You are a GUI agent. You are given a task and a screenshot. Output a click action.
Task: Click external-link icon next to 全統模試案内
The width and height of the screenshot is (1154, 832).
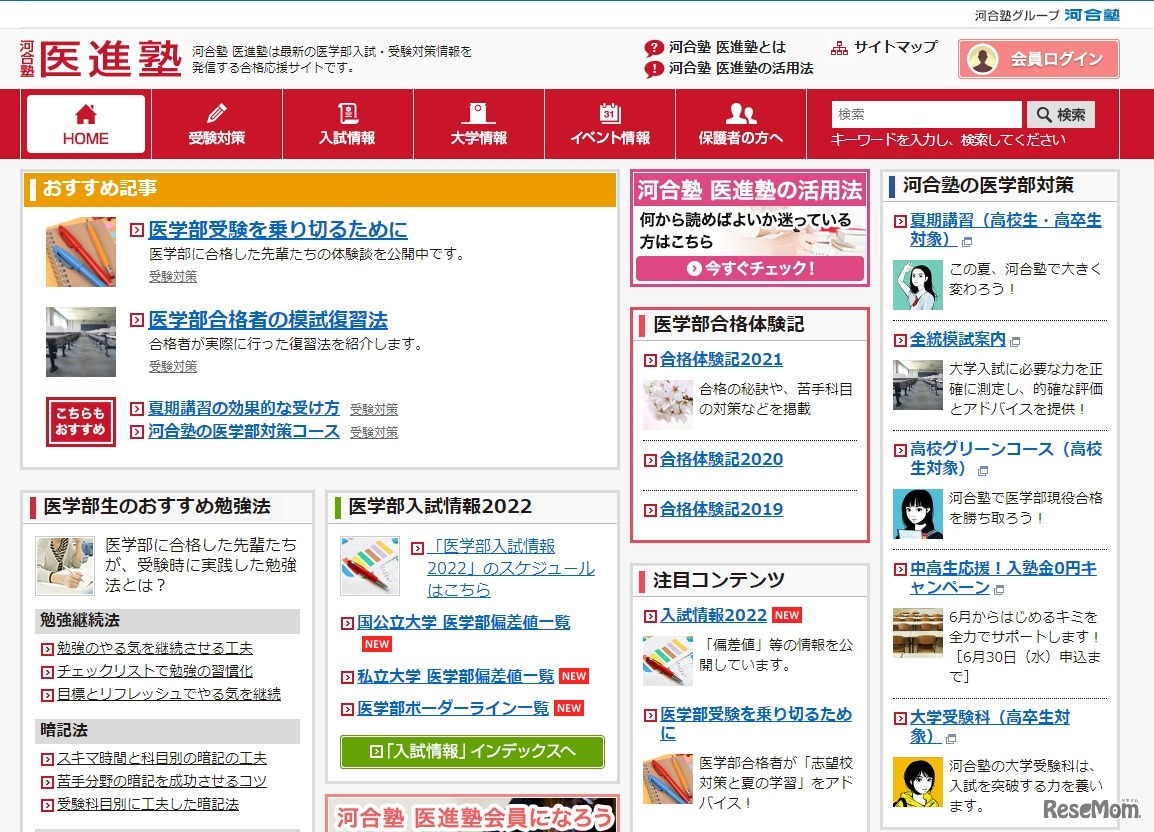pyautogui.click(x=1016, y=342)
